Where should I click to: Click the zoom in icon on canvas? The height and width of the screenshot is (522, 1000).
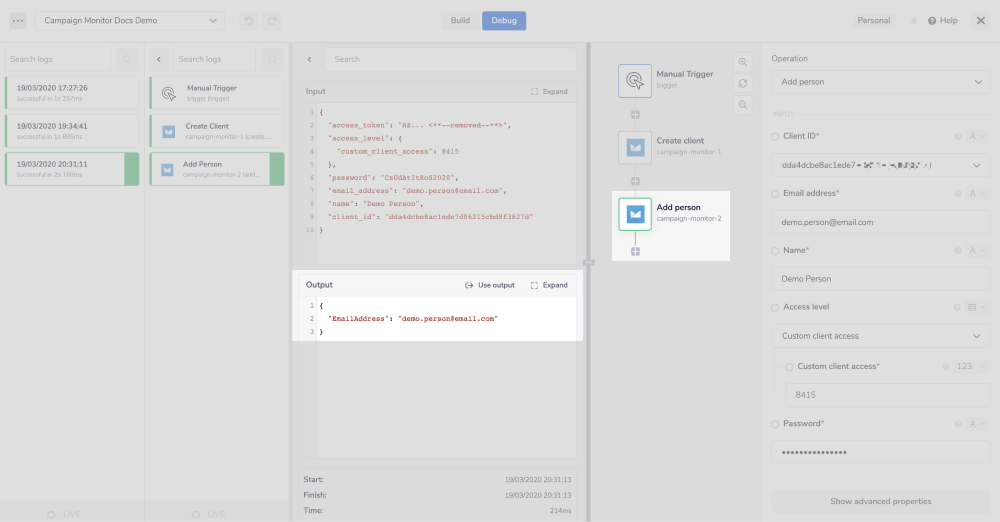[x=743, y=62]
